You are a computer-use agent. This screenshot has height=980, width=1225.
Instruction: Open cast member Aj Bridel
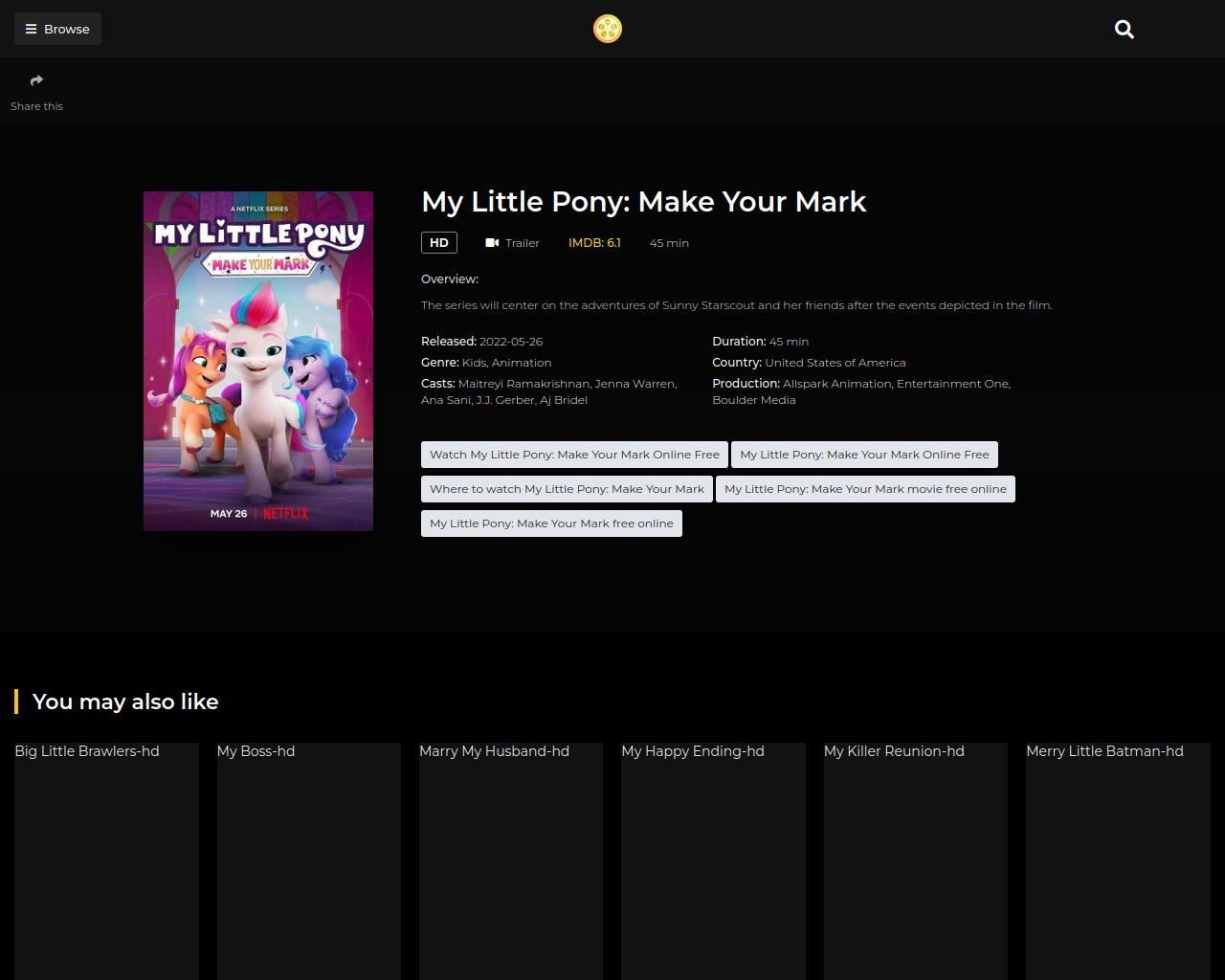point(564,400)
